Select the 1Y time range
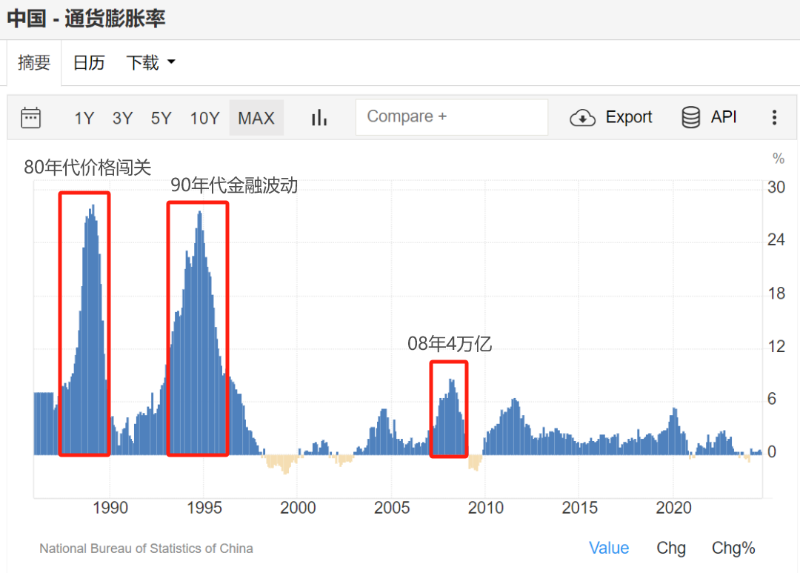This screenshot has width=800, height=573. (x=84, y=118)
